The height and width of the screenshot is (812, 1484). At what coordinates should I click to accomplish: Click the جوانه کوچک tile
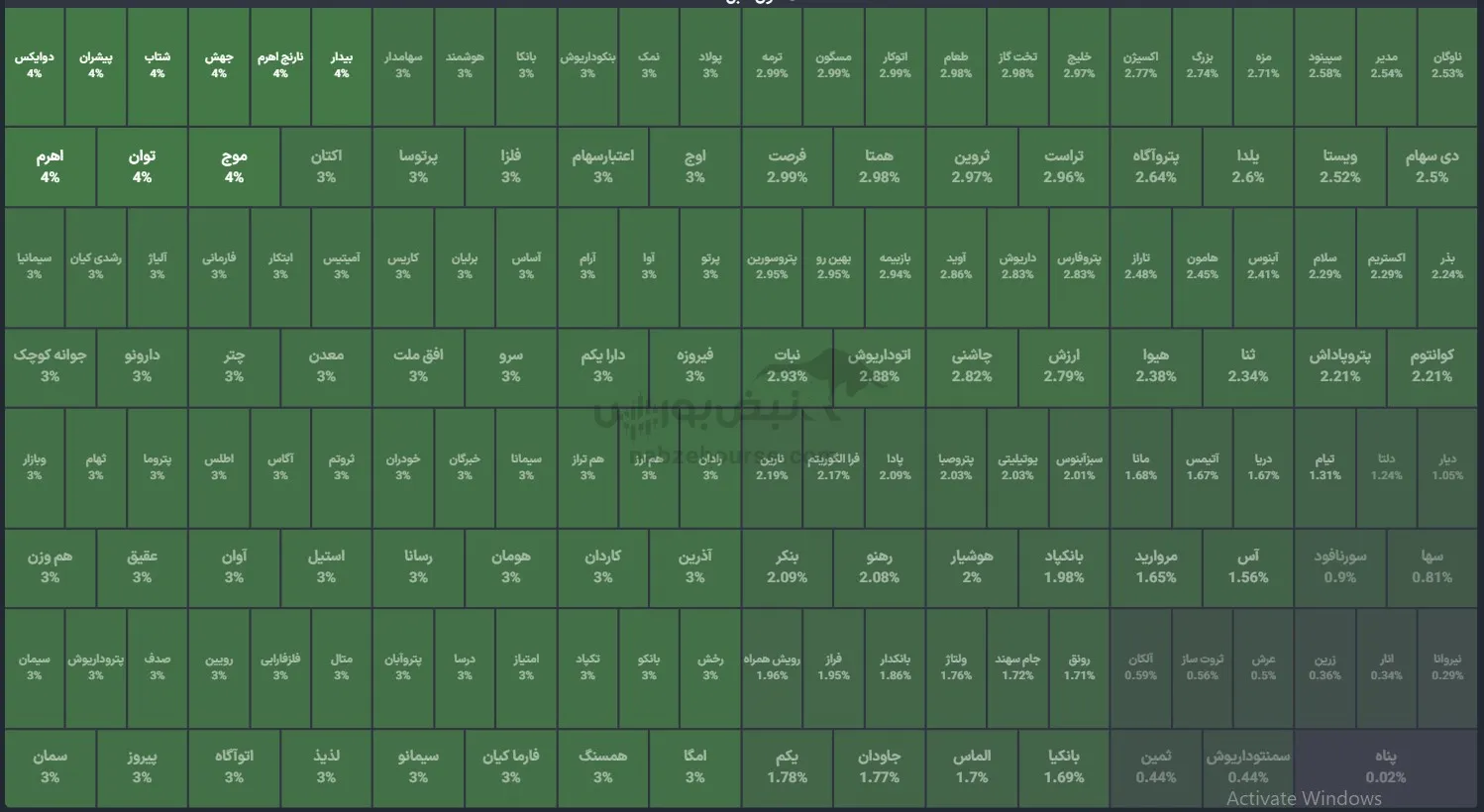(50, 366)
